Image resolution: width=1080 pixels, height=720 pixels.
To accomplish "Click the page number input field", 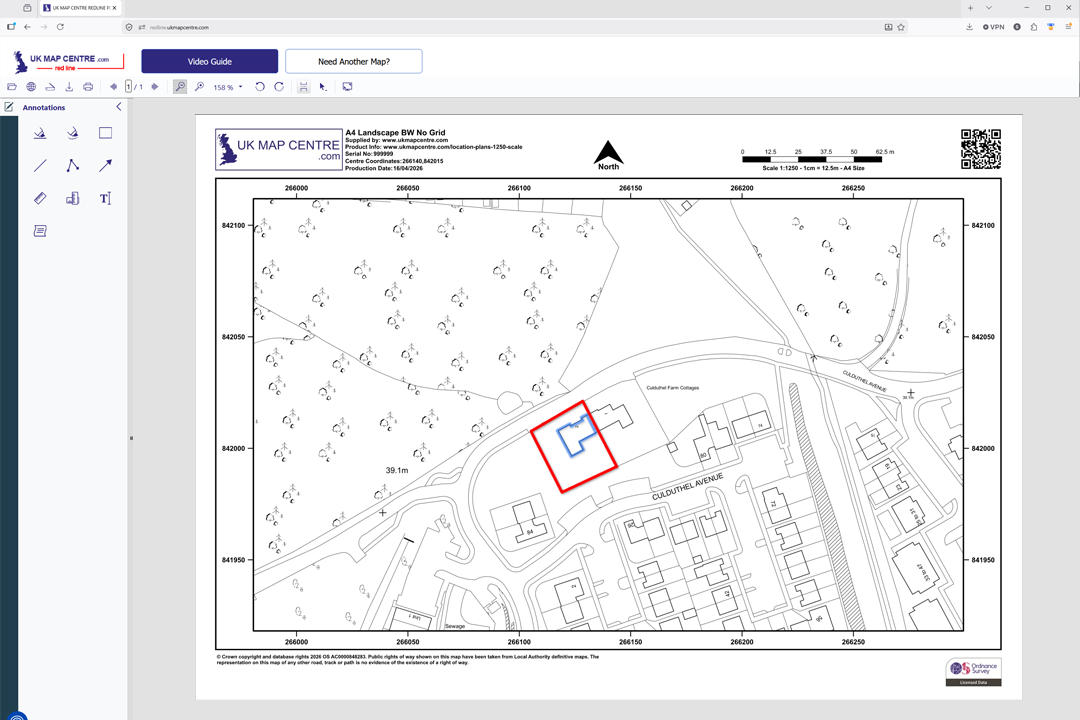I will click(127, 87).
